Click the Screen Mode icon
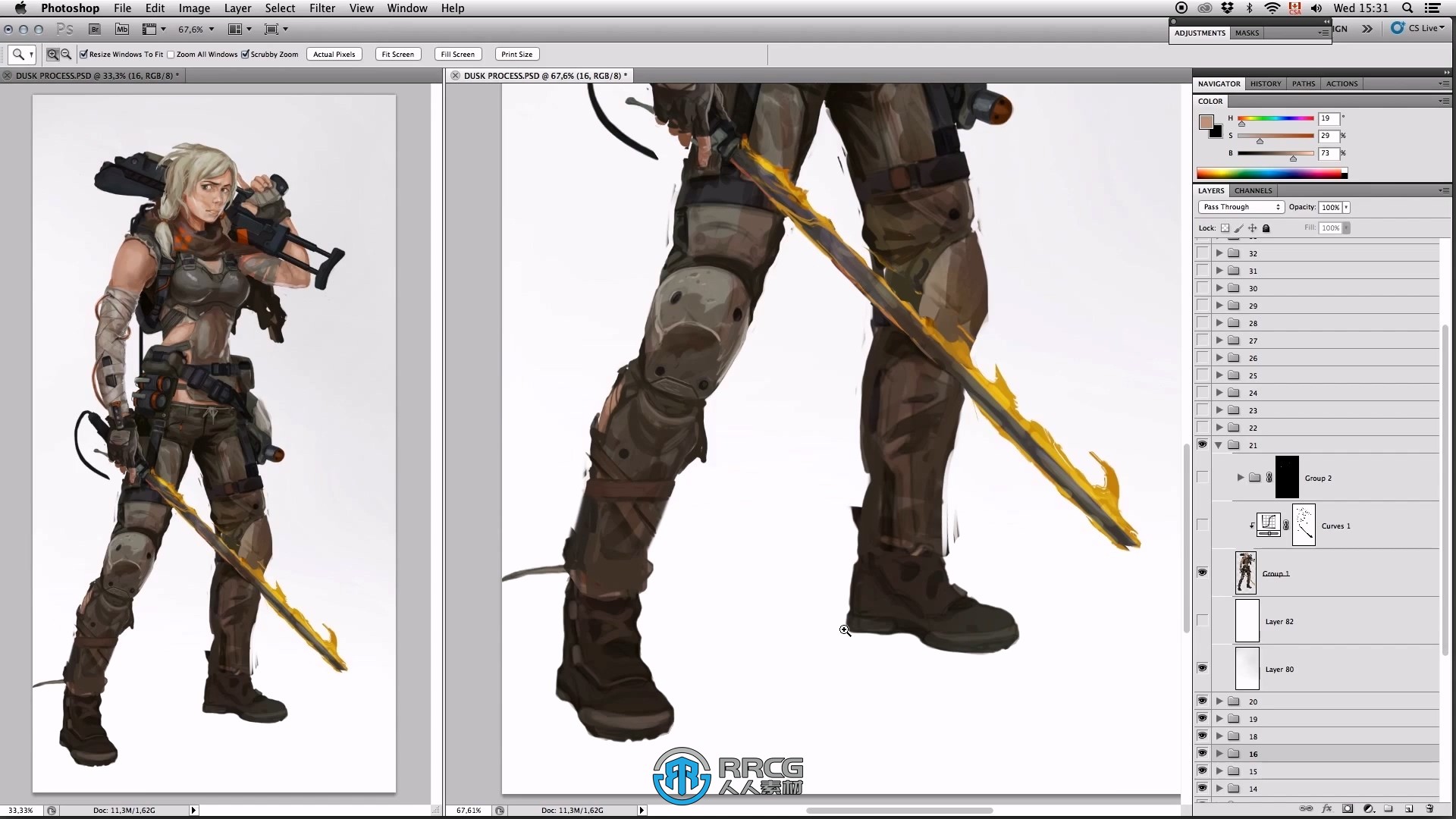 pos(276,29)
